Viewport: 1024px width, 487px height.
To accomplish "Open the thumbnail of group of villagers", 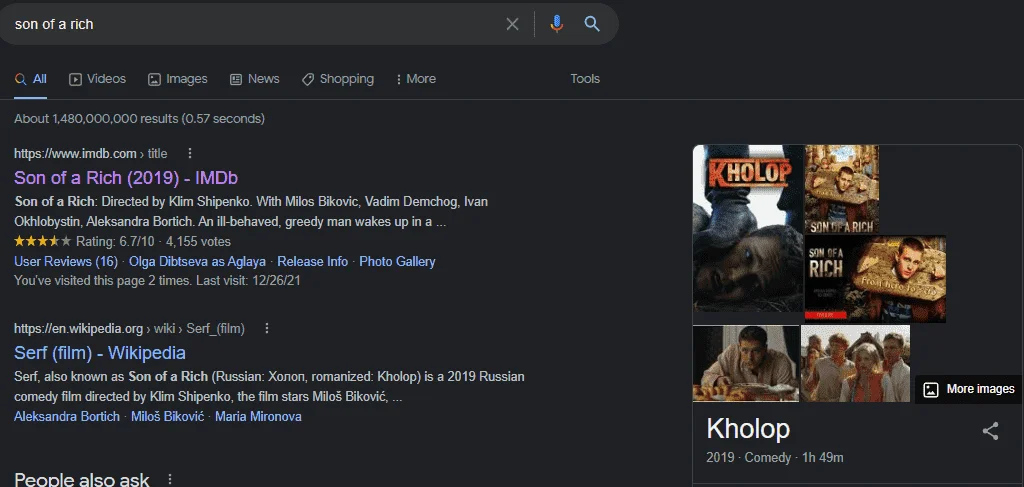I will [x=856, y=364].
